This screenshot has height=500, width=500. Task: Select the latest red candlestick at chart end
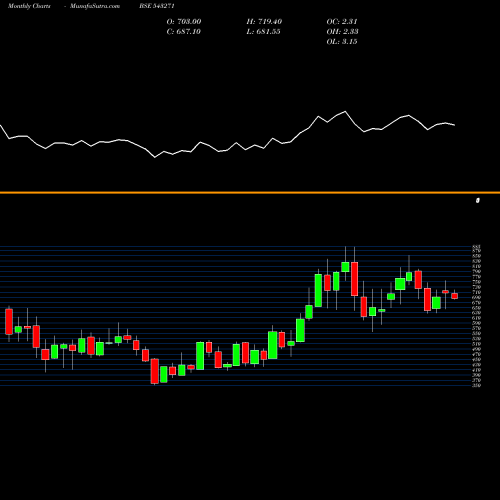coord(455,296)
